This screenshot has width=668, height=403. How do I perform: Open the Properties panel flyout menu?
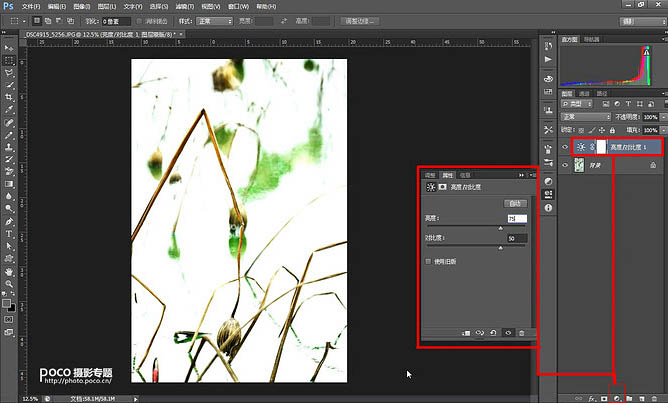[x=532, y=175]
